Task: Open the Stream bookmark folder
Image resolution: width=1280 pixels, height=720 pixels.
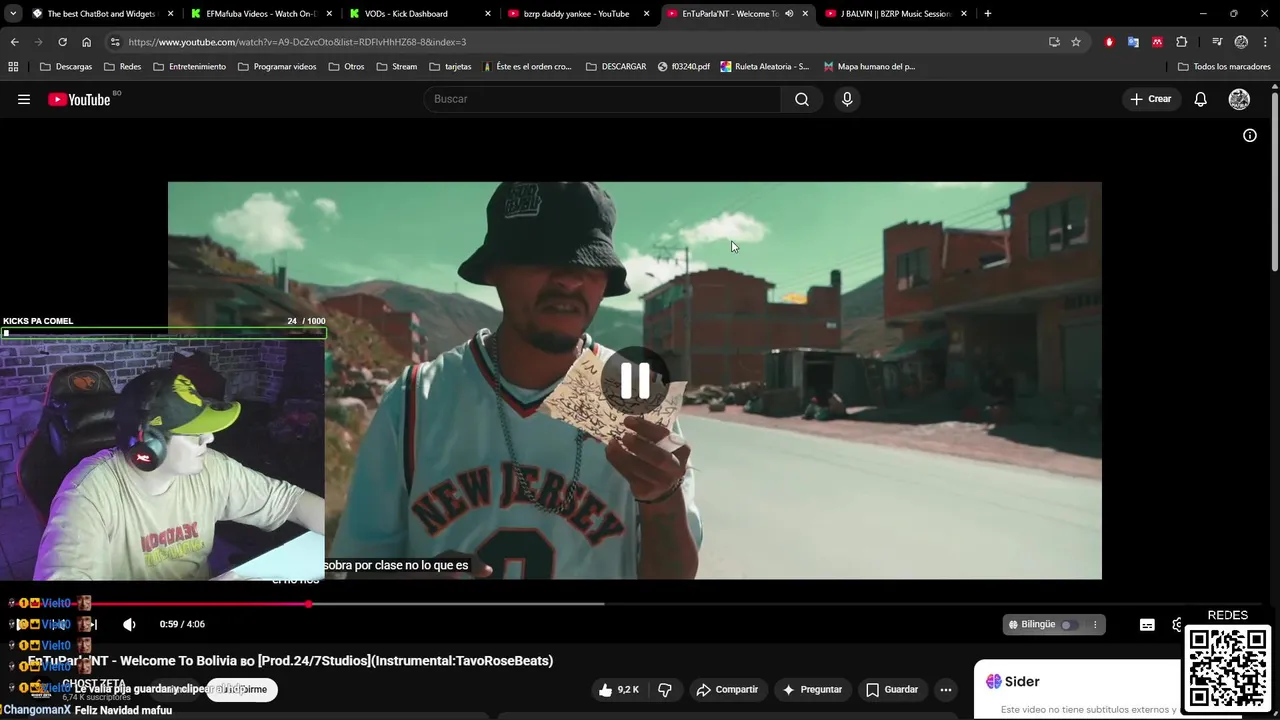Action: (x=397, y=67)
